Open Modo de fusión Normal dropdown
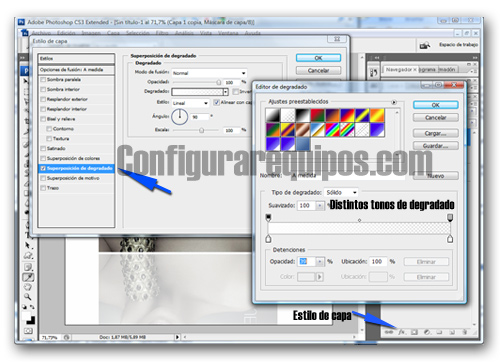 (x=209, y=73)
